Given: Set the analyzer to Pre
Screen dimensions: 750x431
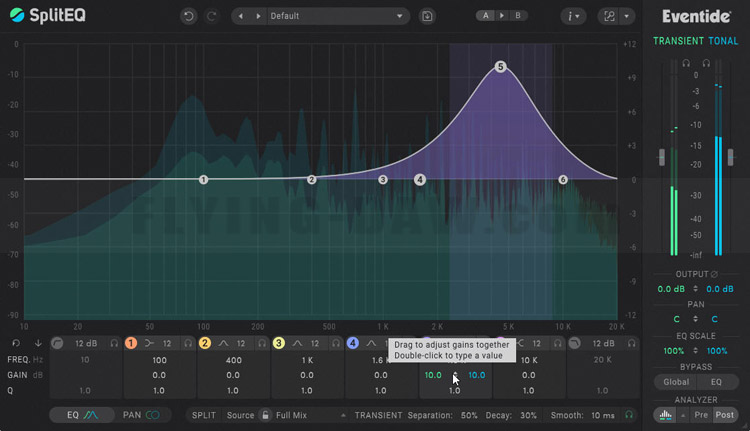Looking at the screenshot, I should (701, 415).
